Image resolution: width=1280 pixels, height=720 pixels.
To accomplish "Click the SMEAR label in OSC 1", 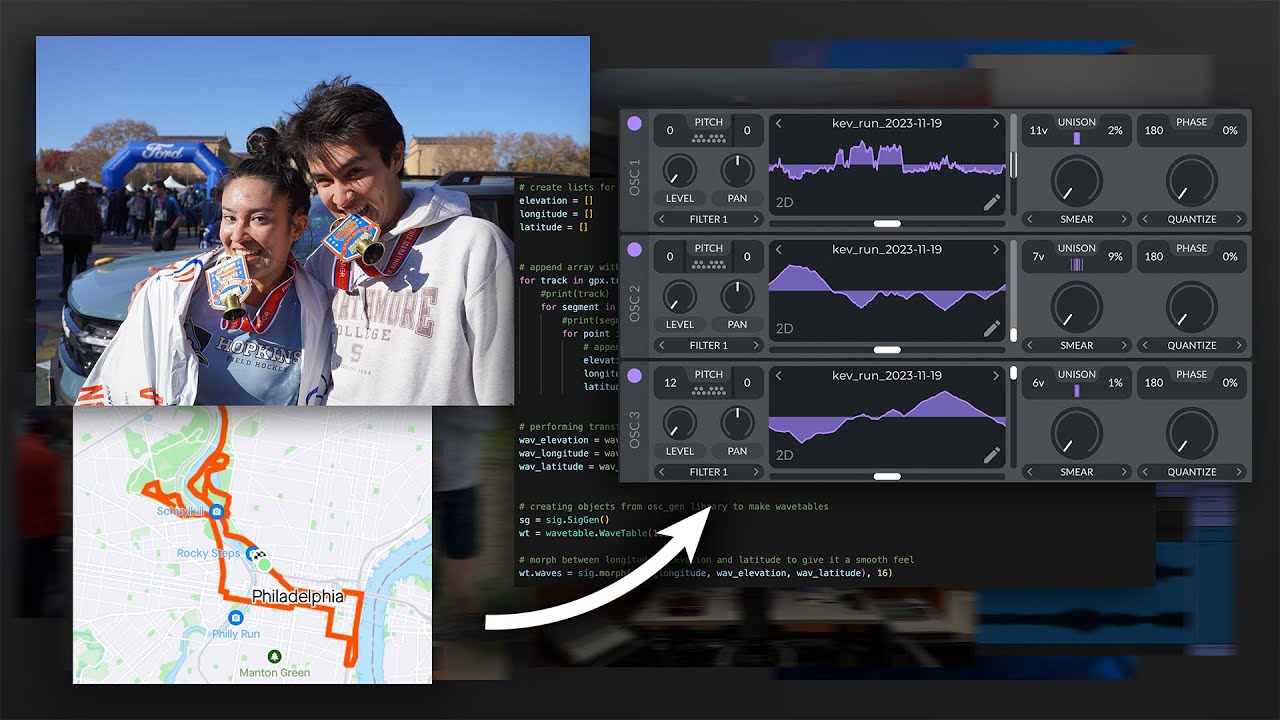I will (x=1077, y=219).
